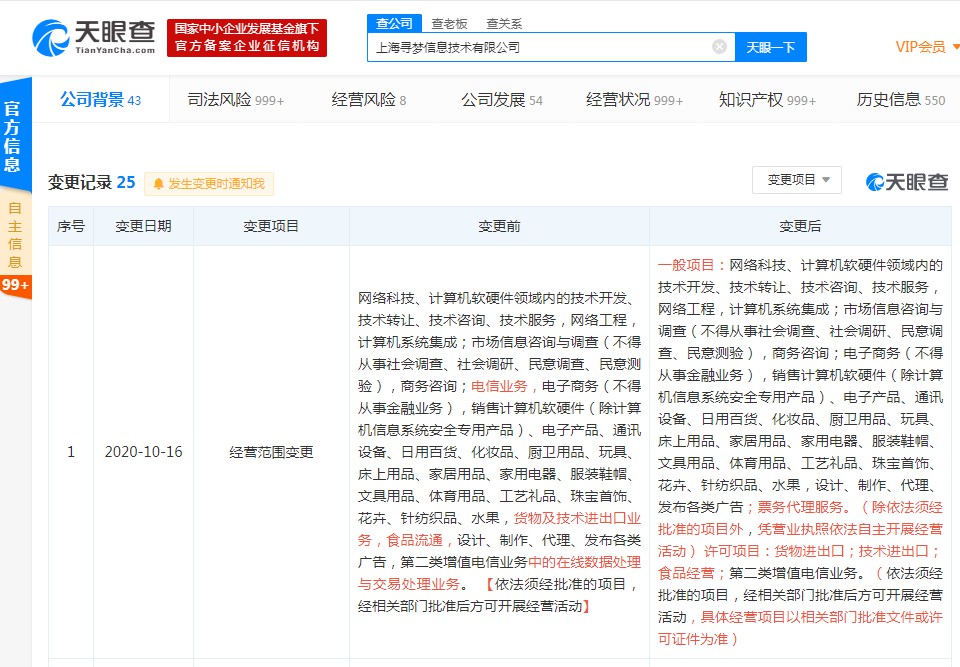The height and width of the screenshot is (667, 960).
Task: Click the 变更项目 column header
Action: [x=271, y=227]
